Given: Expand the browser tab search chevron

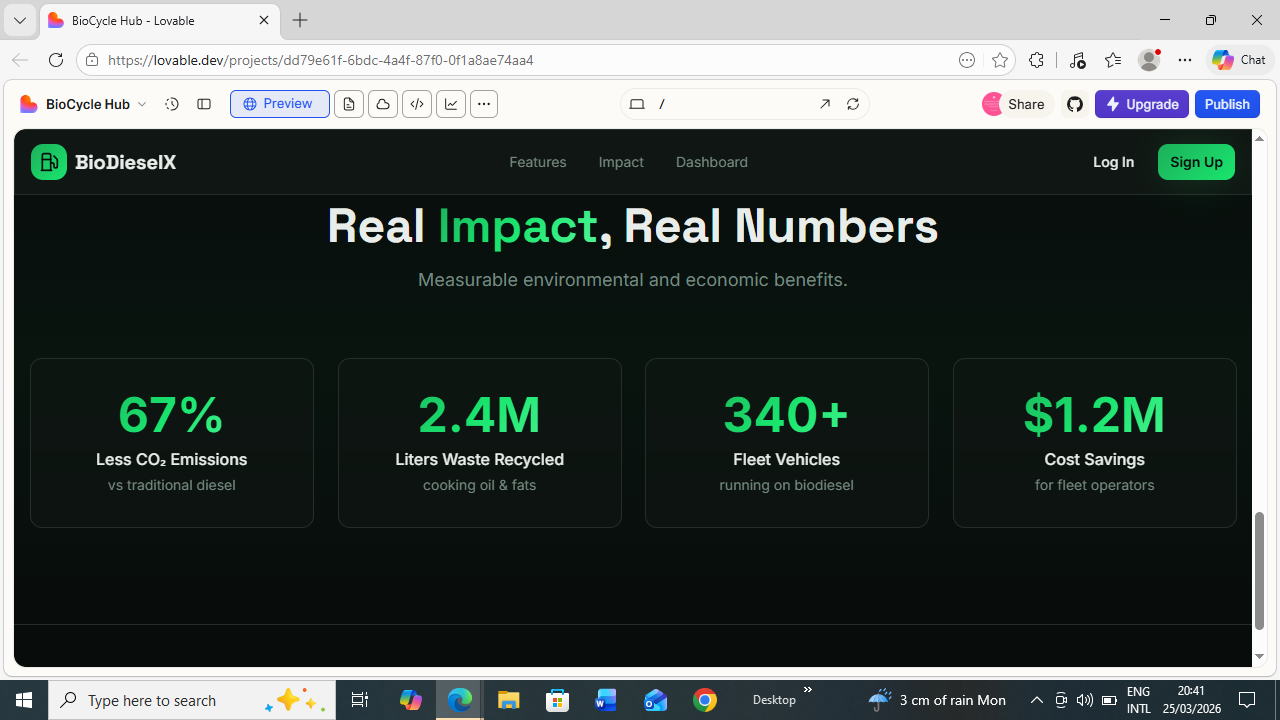Looking at the screenshot, I should tap(19, 20).
